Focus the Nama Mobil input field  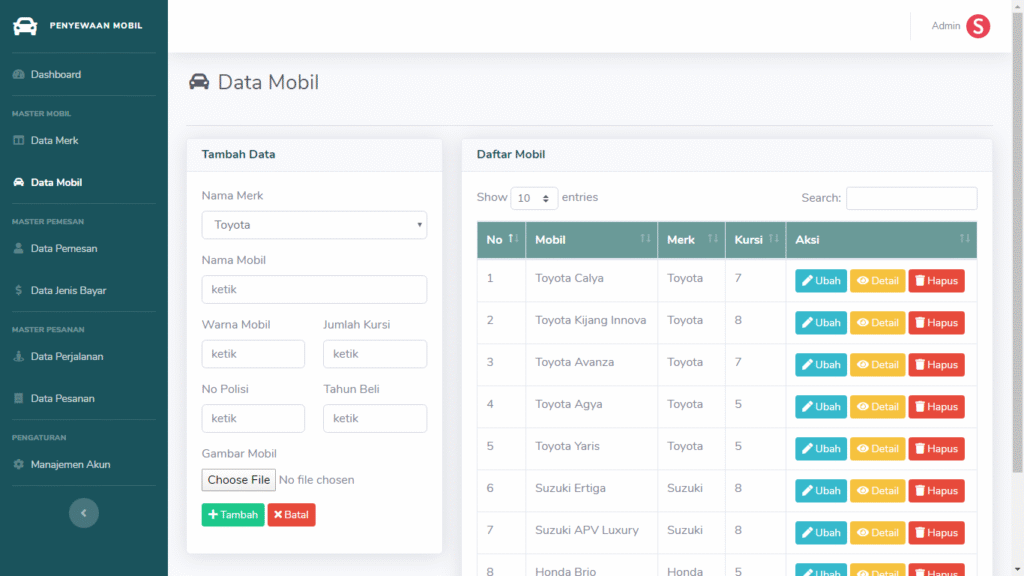(314, 289)
